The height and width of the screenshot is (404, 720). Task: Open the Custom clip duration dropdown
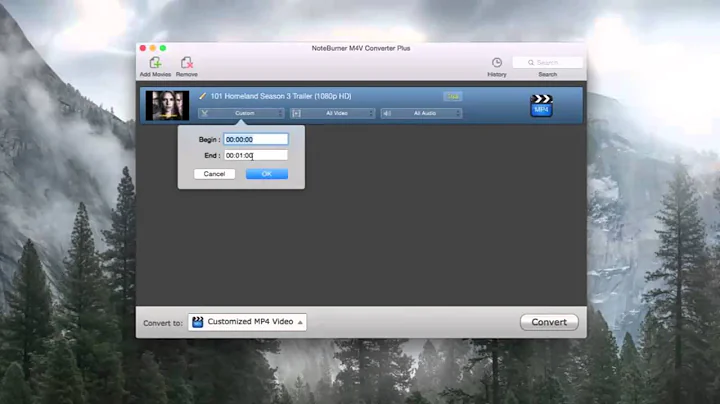(x=241, y=113)
